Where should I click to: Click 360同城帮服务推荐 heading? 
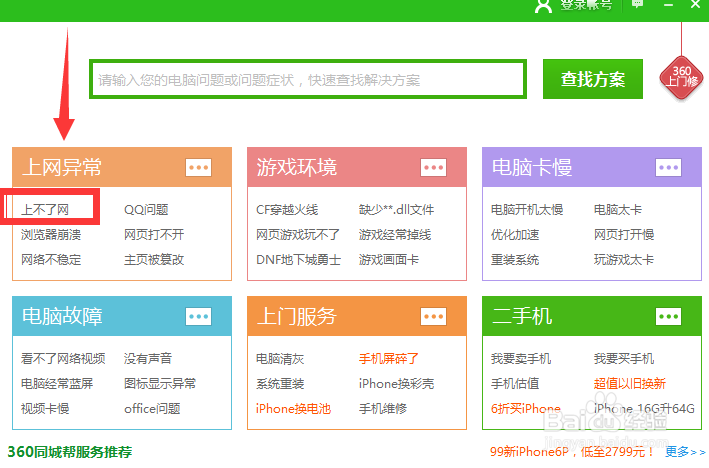tap(70, 452)
